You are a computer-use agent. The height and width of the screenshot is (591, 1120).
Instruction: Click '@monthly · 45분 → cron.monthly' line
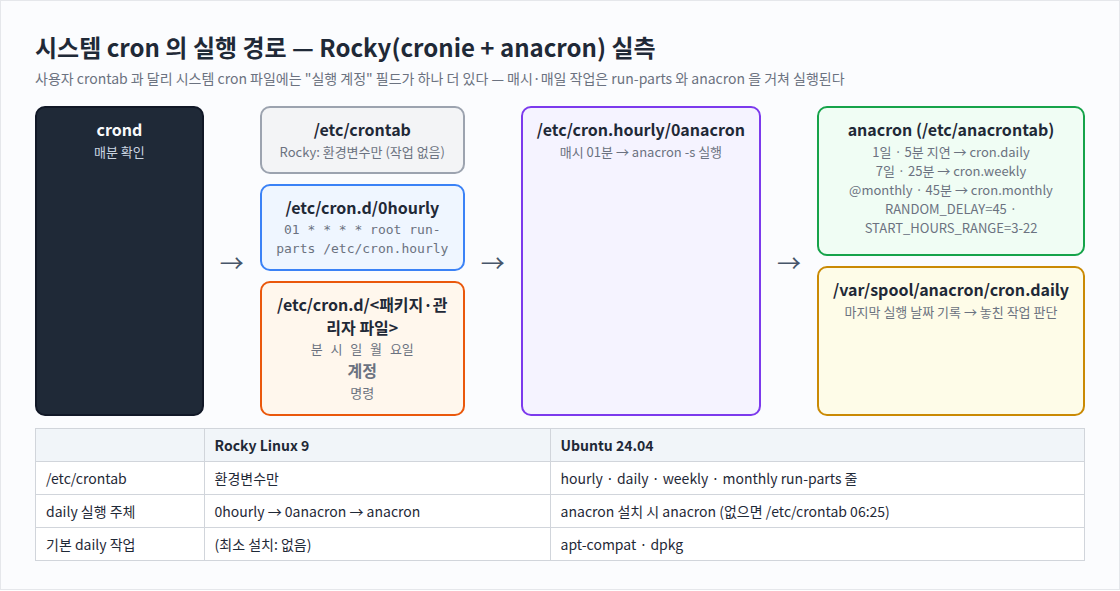[x=951, y=190]
